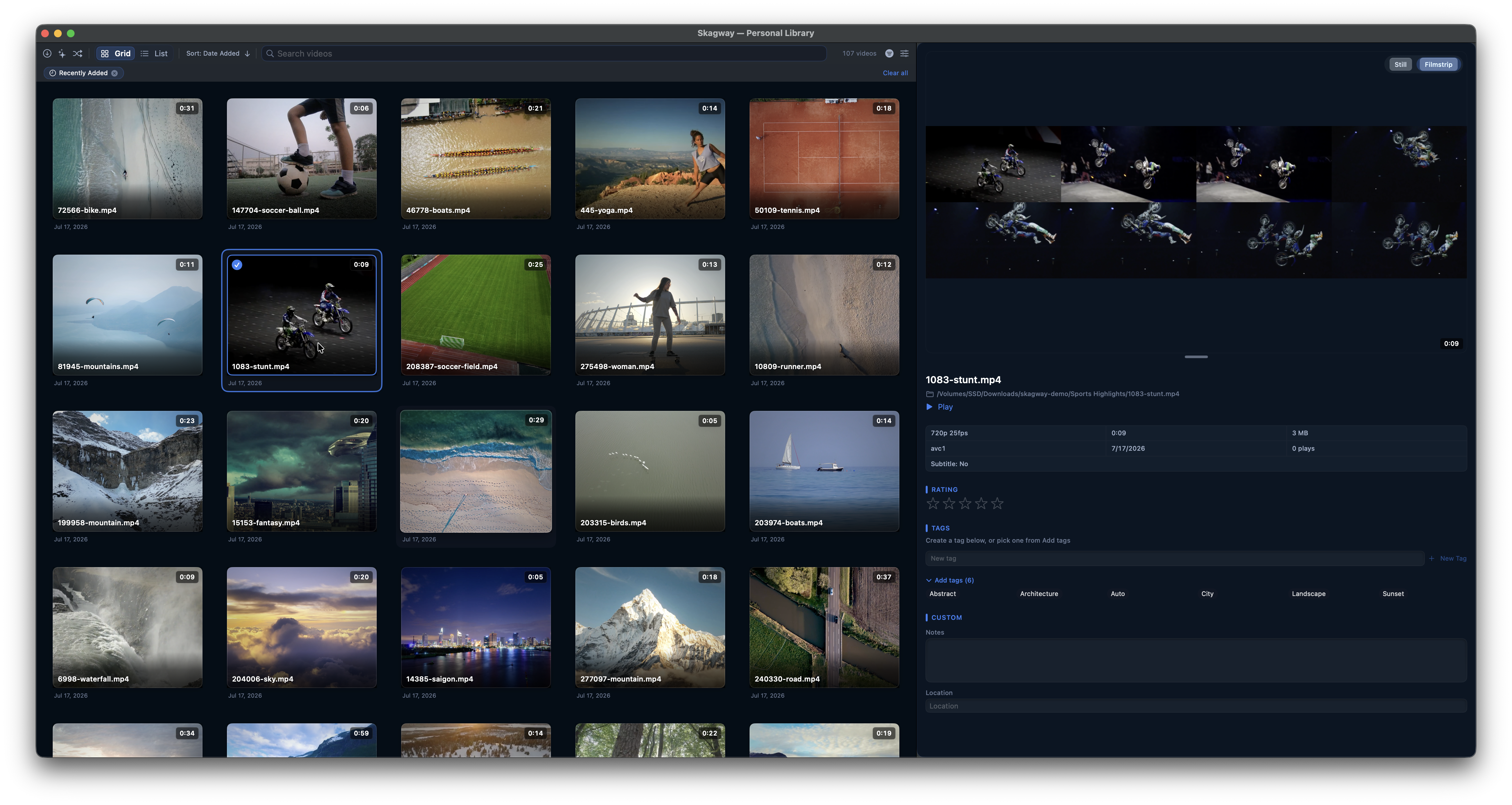Select the 199958-mountain.mp4 thumbnail

pyautogui.click(x=127, y=471)
